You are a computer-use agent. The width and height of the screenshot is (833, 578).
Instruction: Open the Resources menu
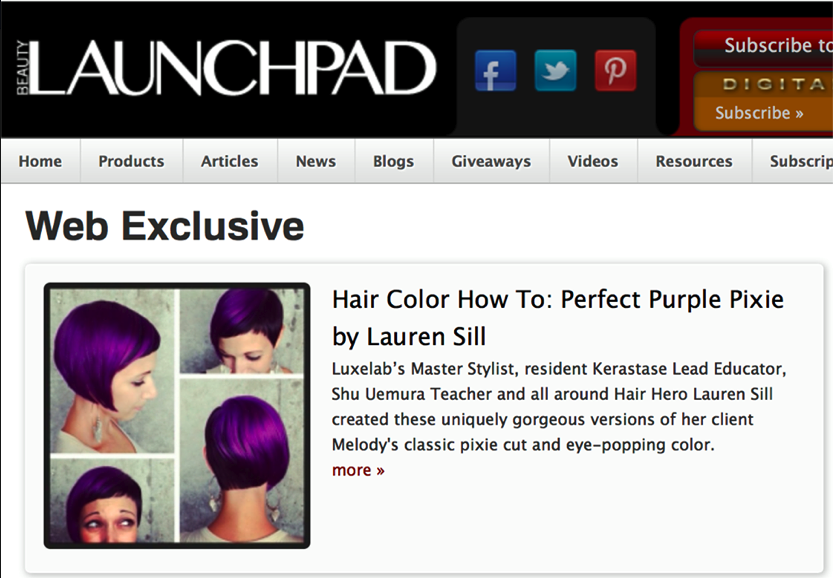coord(694,161)
